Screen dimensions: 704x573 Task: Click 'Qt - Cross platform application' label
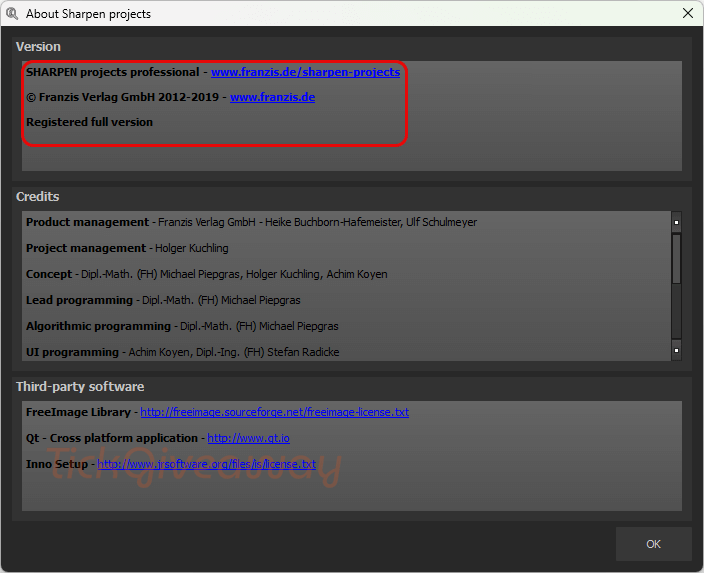(x=112, y=438)
